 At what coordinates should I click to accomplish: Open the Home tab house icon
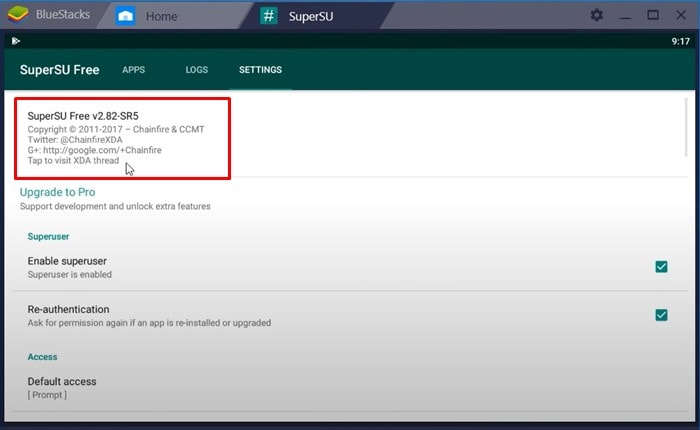[125, 16]
